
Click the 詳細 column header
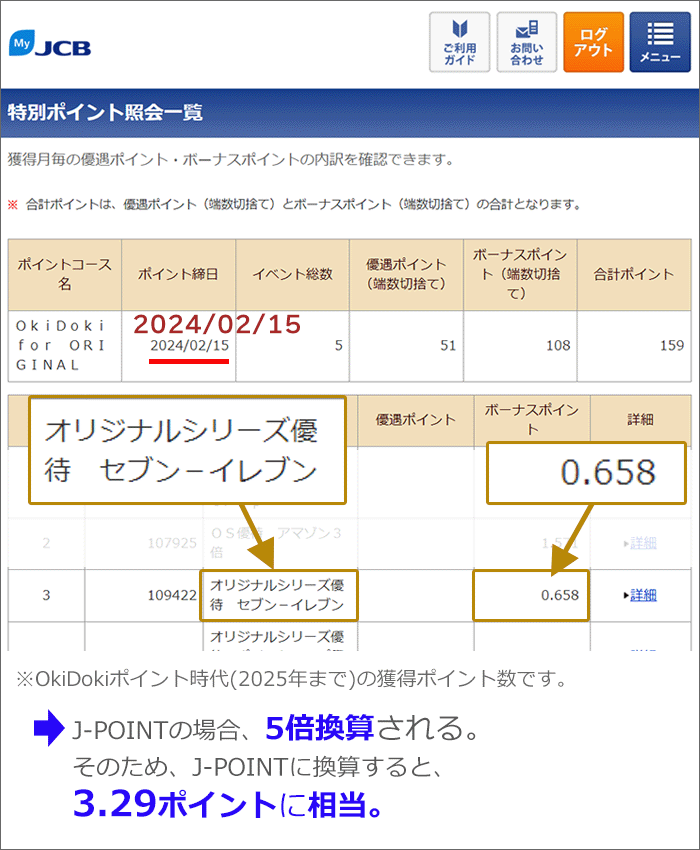(x=640, y=420)
